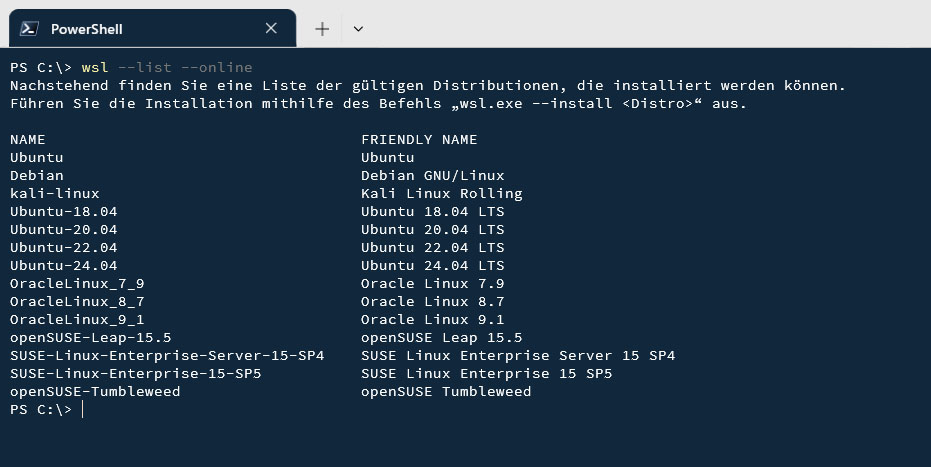This screenshot has height=467, width=931.
Task: Open a new tab with the plus button
Action: pyautogui.click(x=322, y=29)
